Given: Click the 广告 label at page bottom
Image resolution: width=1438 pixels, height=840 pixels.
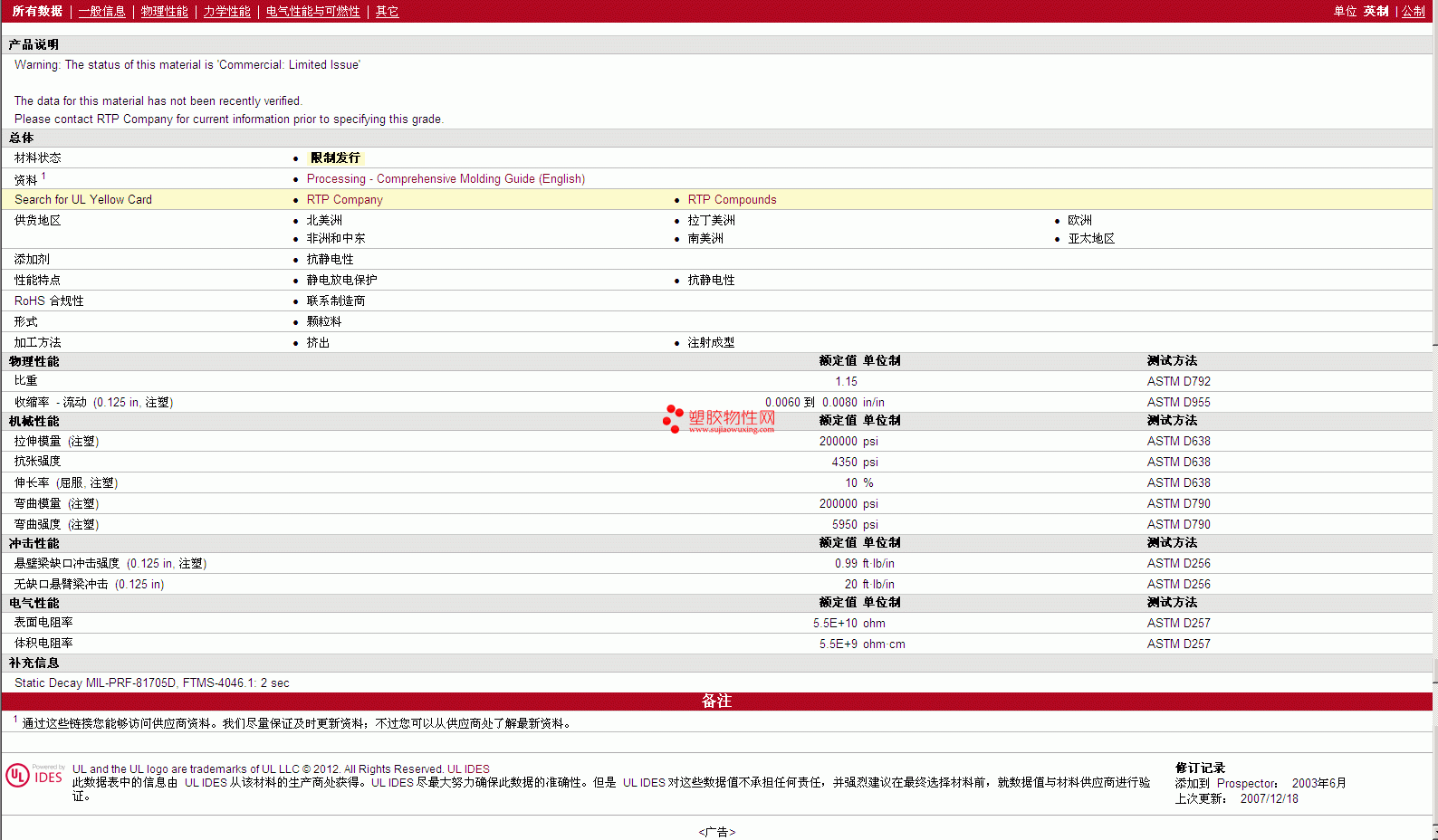Looking at the screenshot, I should coord(716,832).
